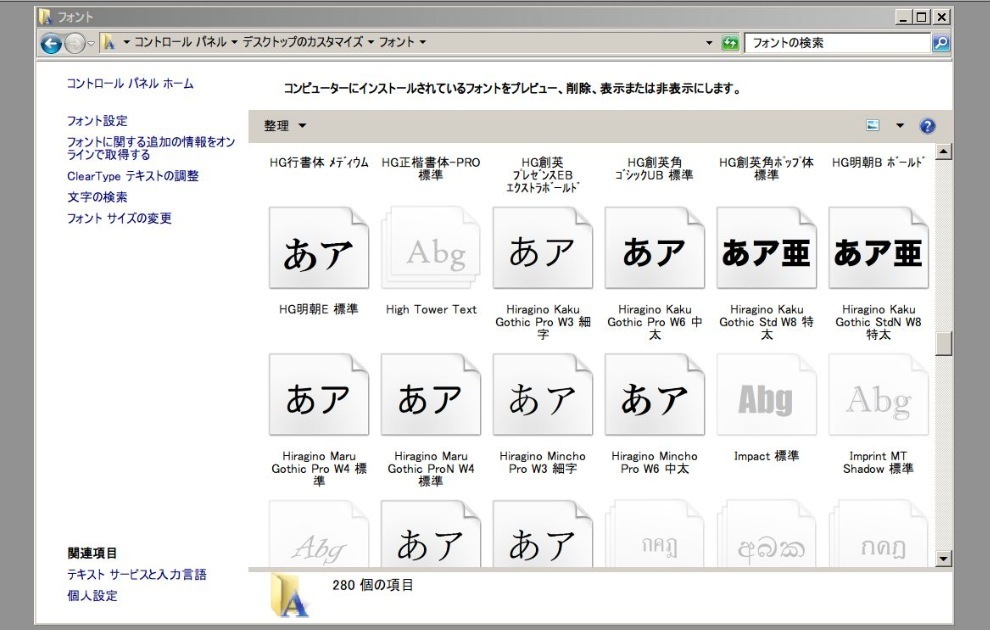
Task: Select the Impact 標準 font icon
Action: click(x=767, y=395)
